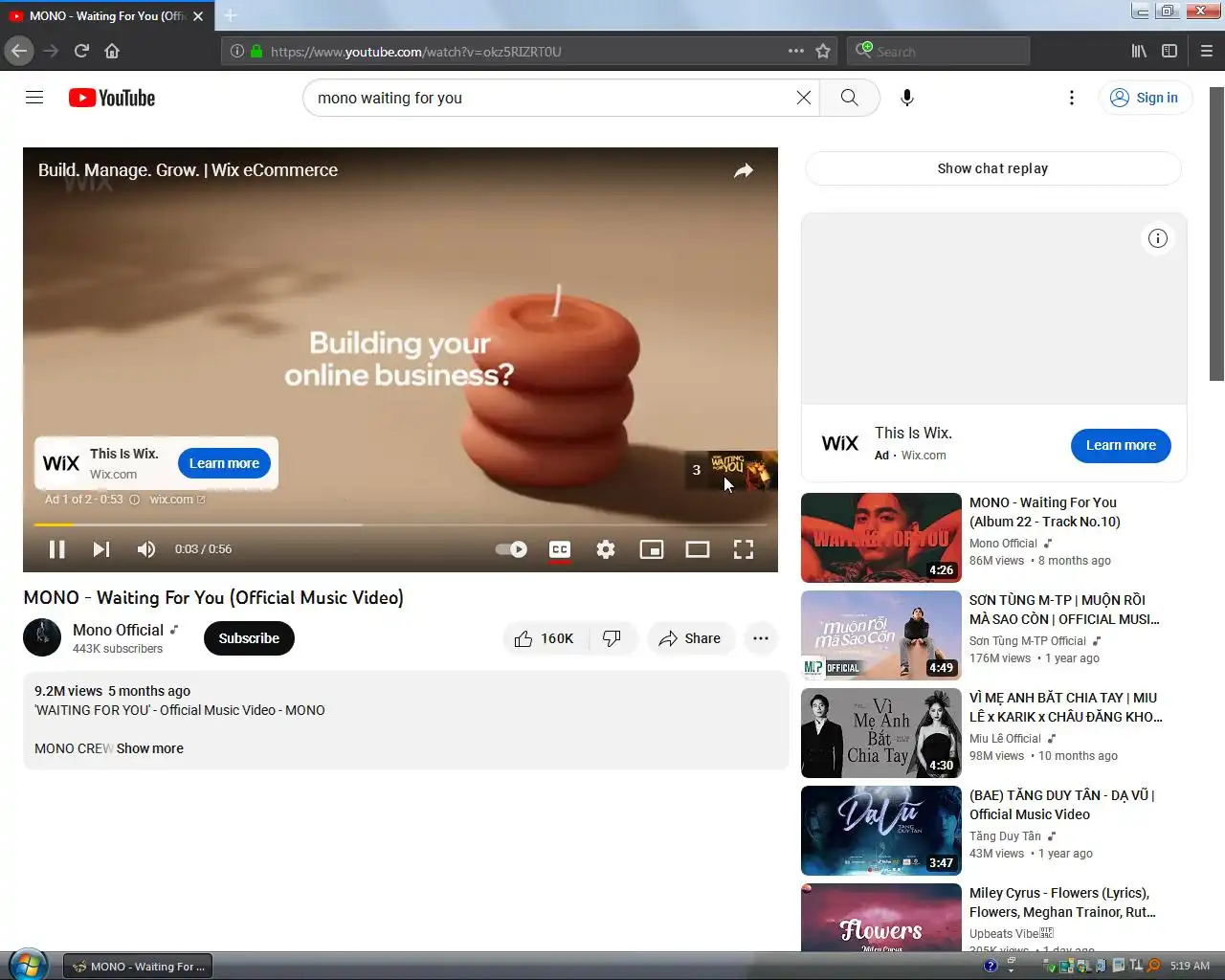Image resolution: width=1225 pixels, height=980 pixels.
Task: Start voice search with microphone icon
Action: coord(907,98)
